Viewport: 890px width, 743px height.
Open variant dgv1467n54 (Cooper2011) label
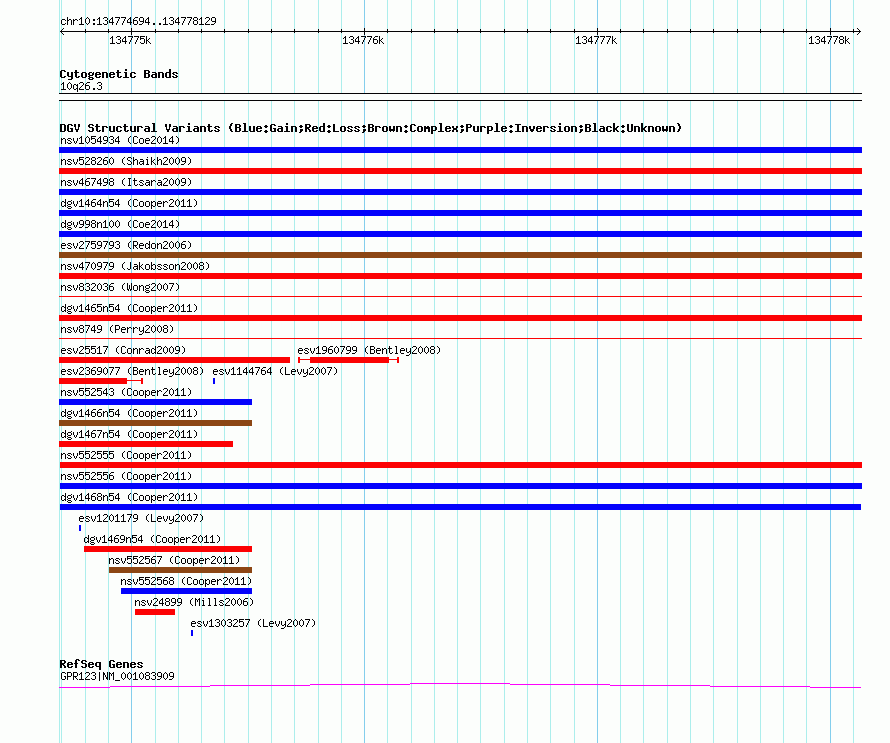(x=129, y=434)
